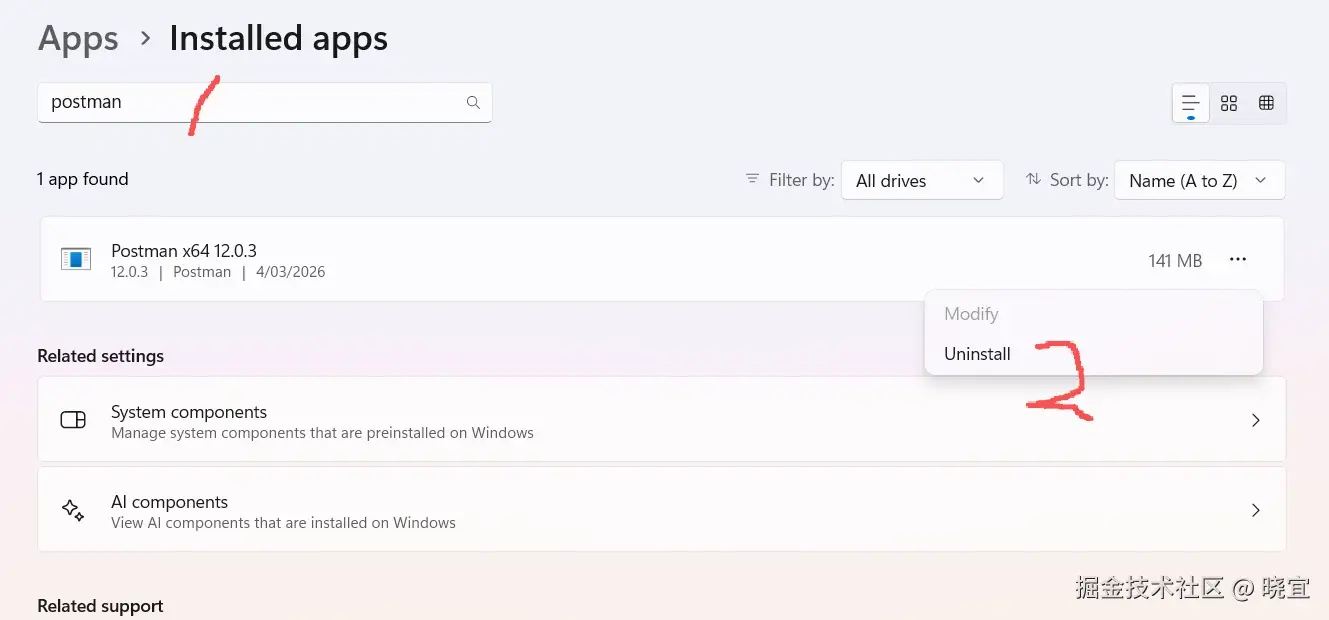Click the System components icon
The width and height of the screenshot is (1329, 620).
73,420
